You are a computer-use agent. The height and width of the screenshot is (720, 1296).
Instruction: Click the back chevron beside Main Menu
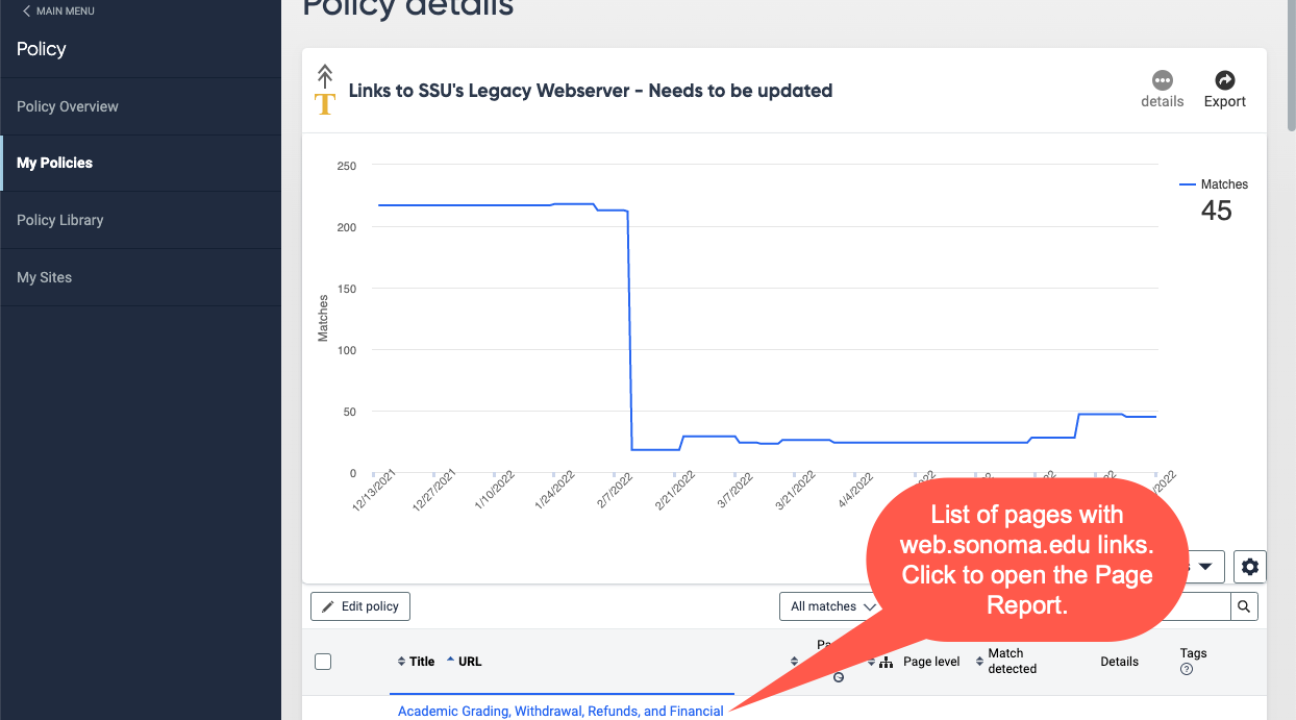pos(26,11)
